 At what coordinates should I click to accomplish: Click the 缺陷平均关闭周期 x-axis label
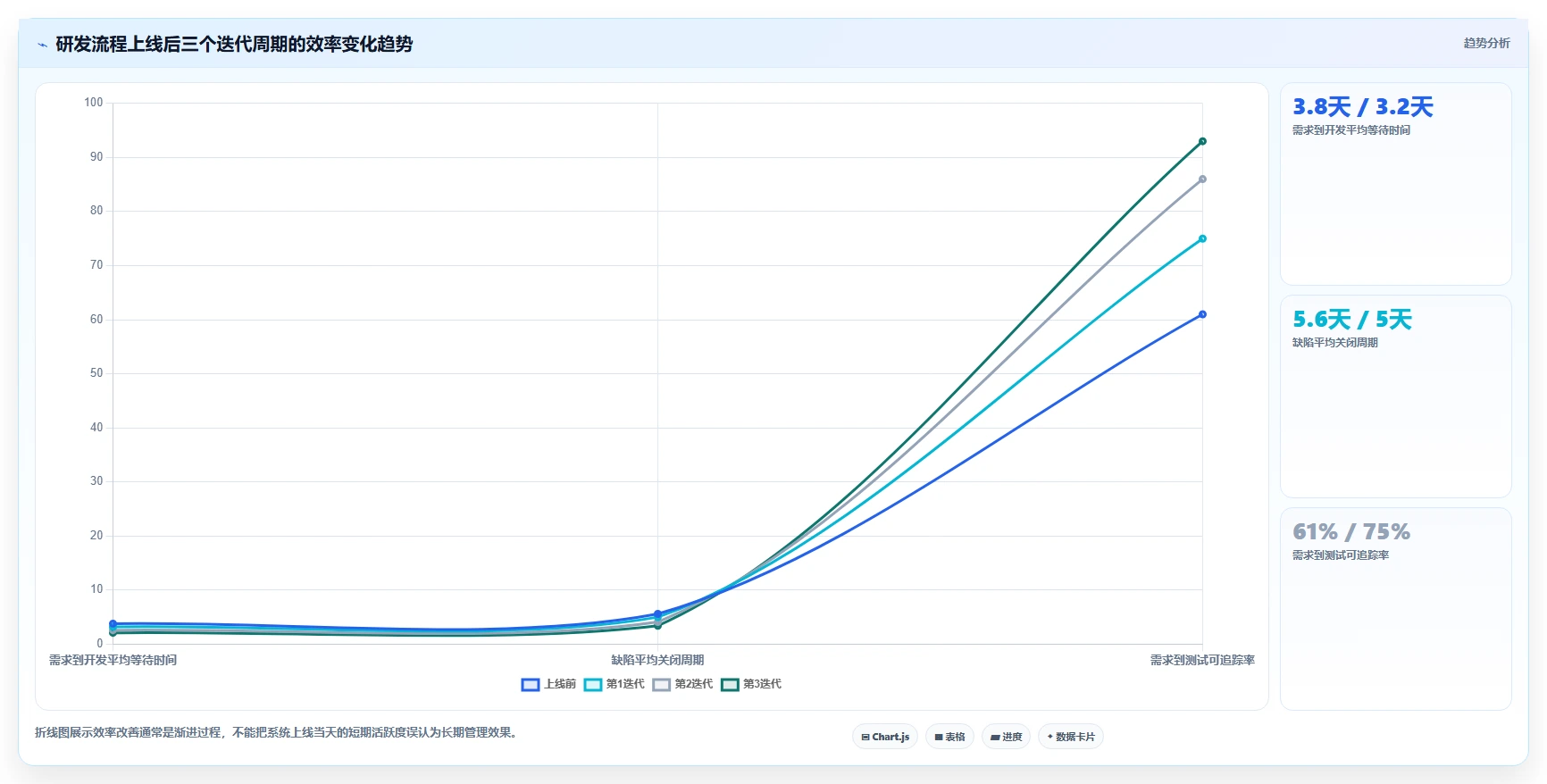pos(657,660)
